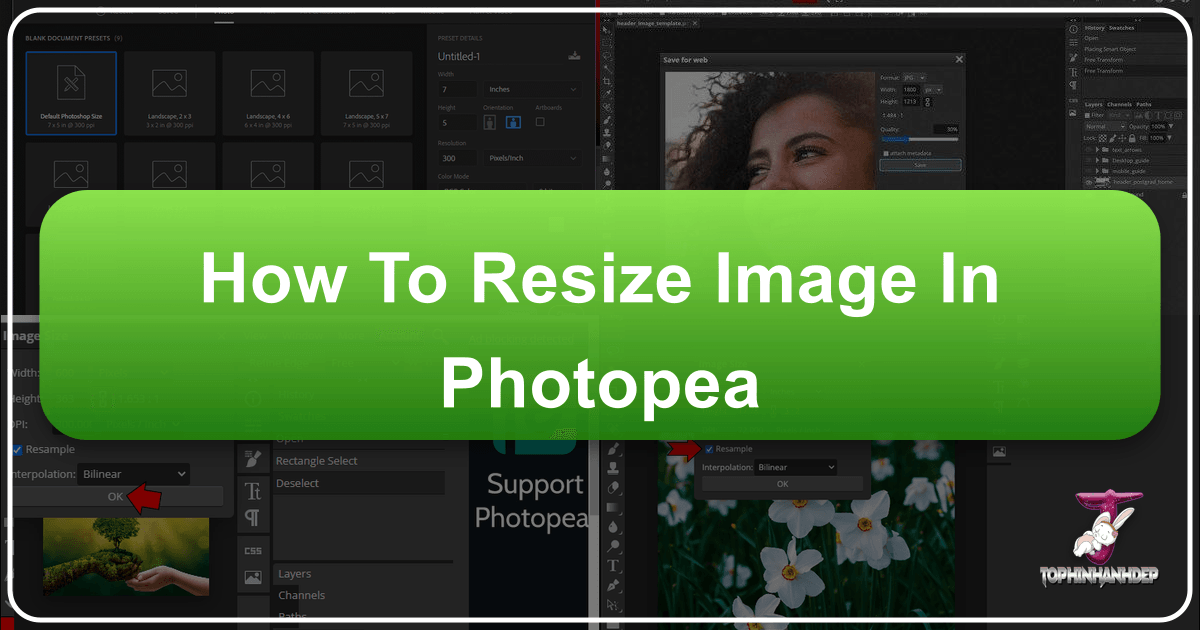Image resolution: width=1200 pixels, height=630 pixels.
Task: Enable the Resample checkbox in resize dialog
Action: [x=709, y=450]
